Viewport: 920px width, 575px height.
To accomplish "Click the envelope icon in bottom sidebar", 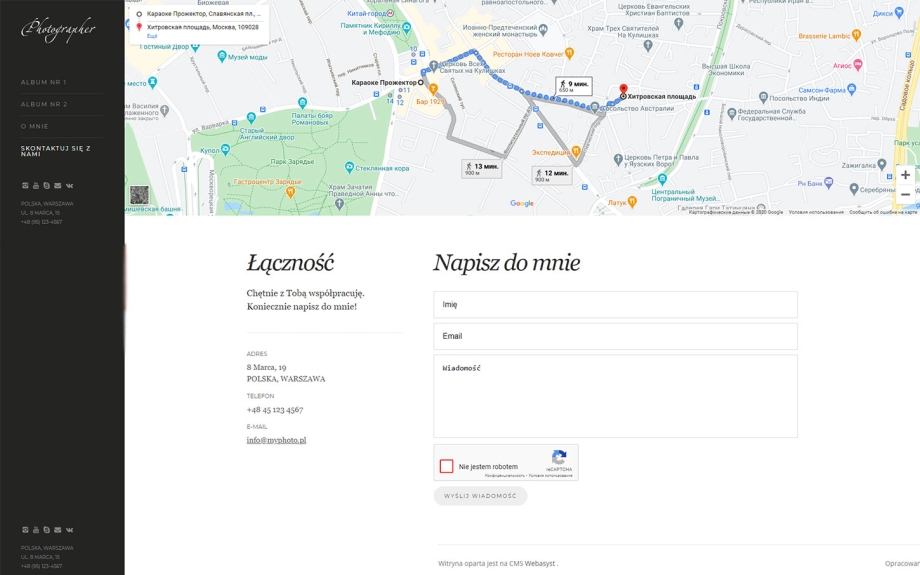I will pyautogui.click(x=57, y=530).
